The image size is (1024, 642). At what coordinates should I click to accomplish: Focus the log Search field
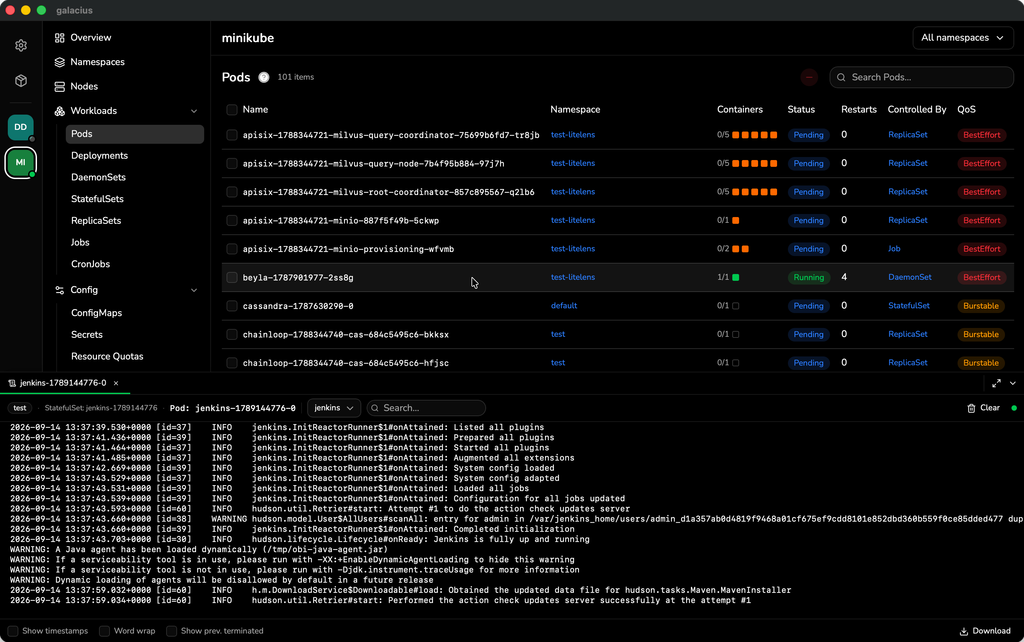426,408
